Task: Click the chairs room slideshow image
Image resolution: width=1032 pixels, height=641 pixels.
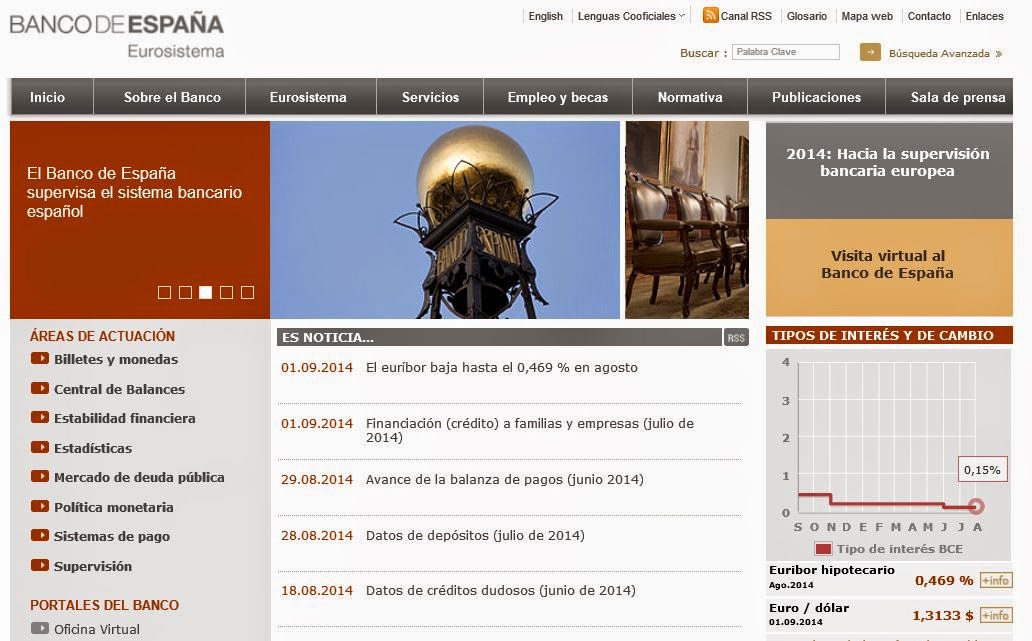Action: click(x=687, y=220)
